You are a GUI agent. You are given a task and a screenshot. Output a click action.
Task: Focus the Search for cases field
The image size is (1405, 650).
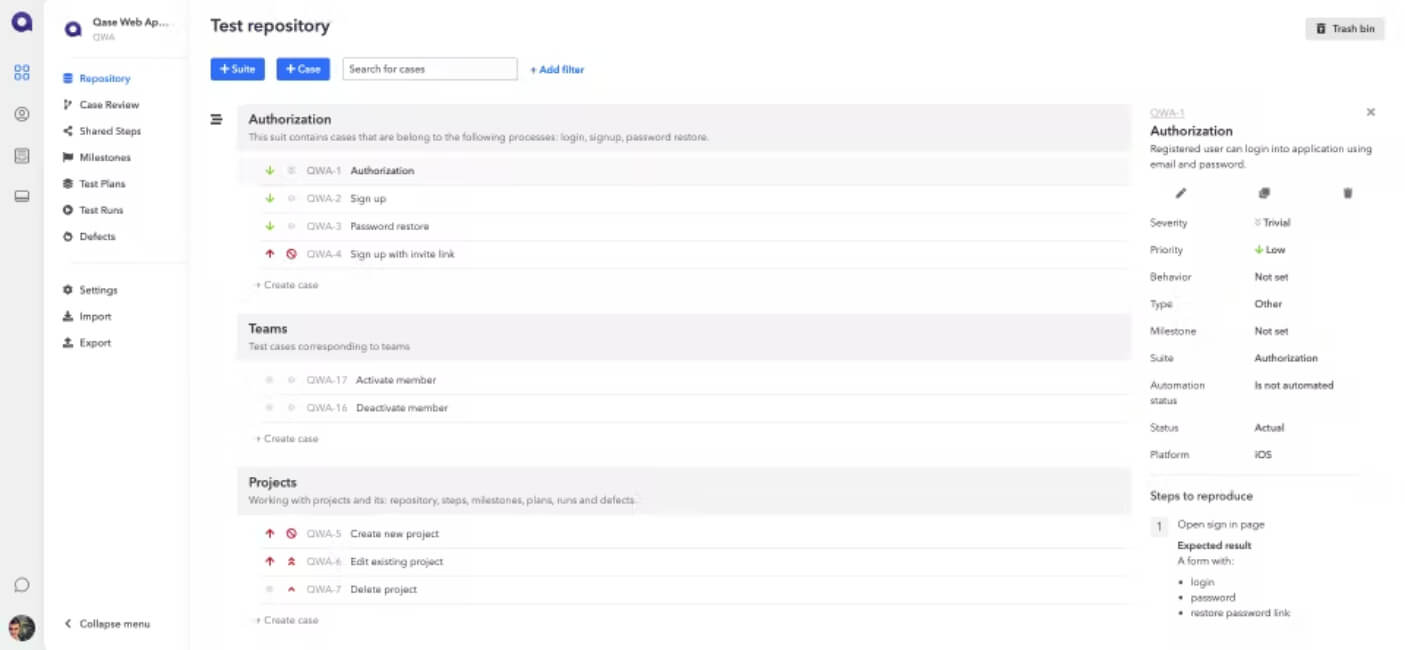coord(430,69)
